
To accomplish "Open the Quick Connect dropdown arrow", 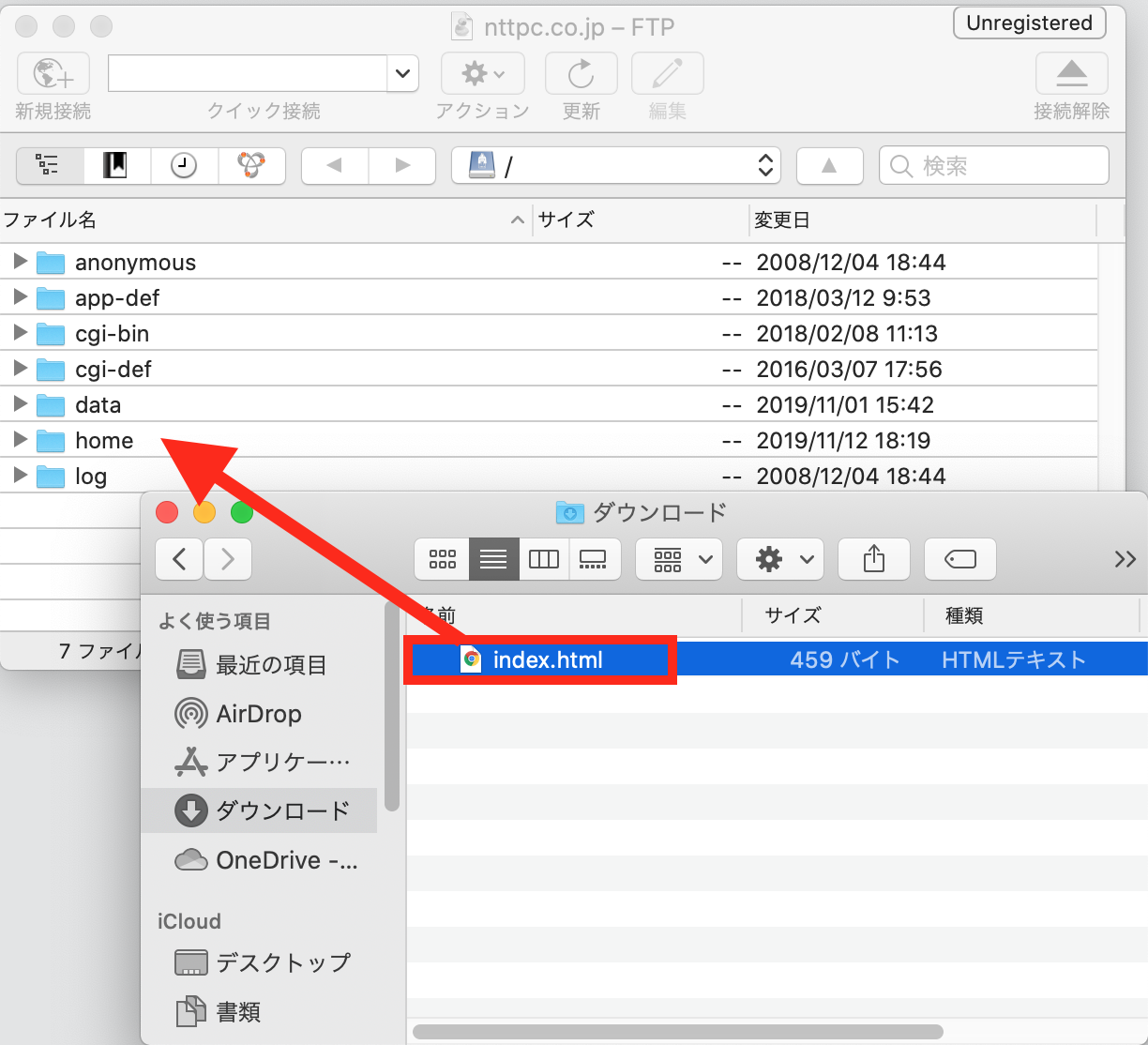I will (x=402, y=73).
